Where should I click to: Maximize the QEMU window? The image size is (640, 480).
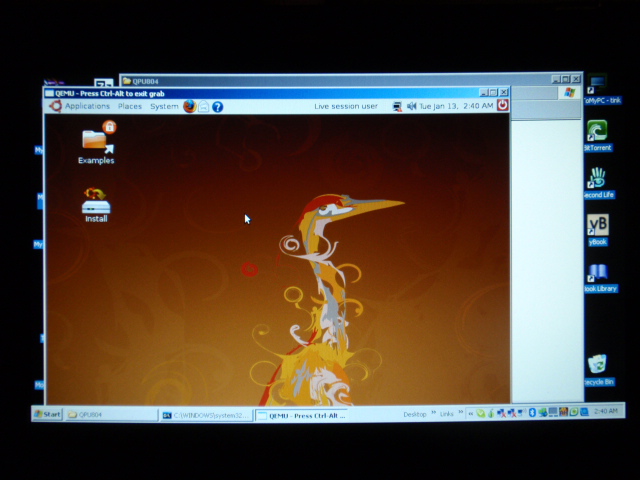pyautogui.click(x=493, y=93)
